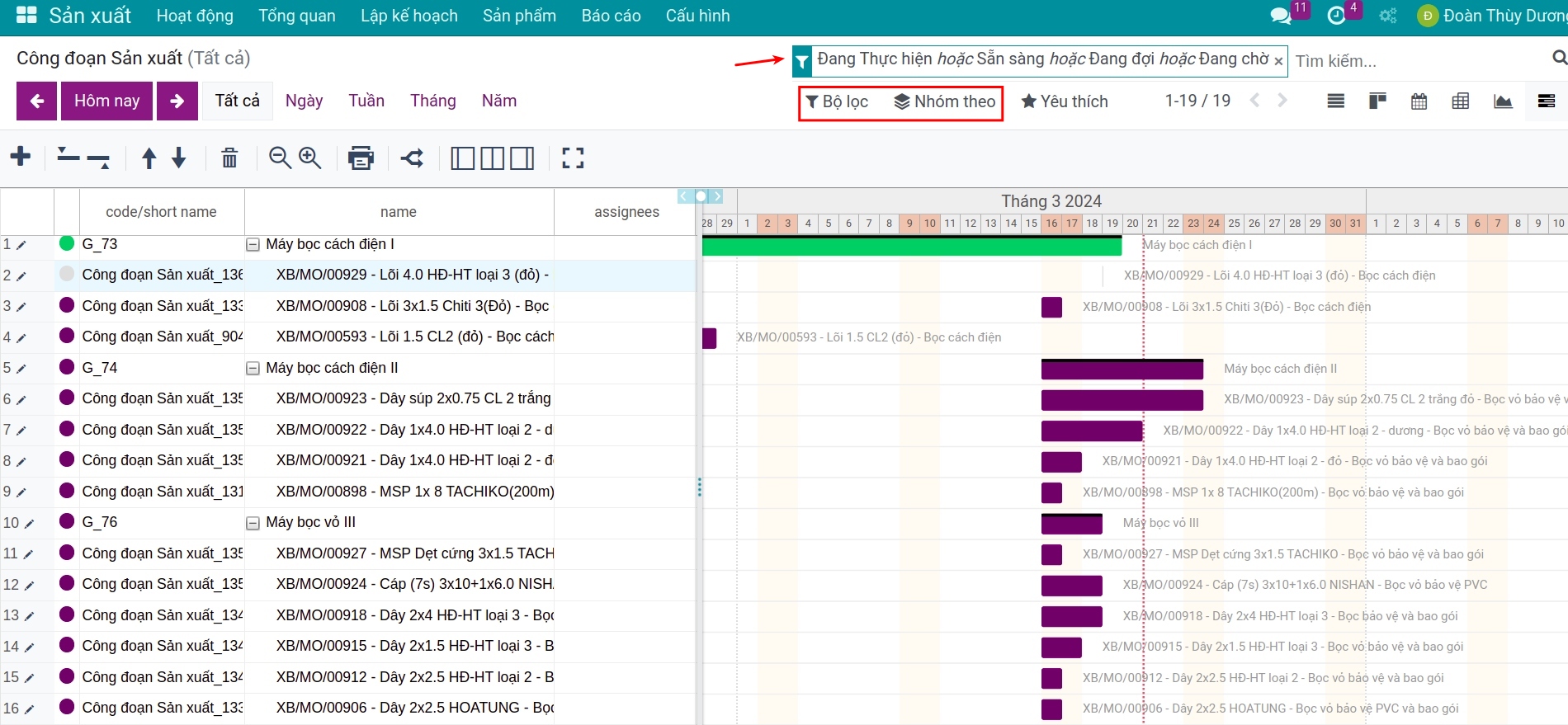Click the add task plus icon
The image size is (1568, 725).
point(21,157)
